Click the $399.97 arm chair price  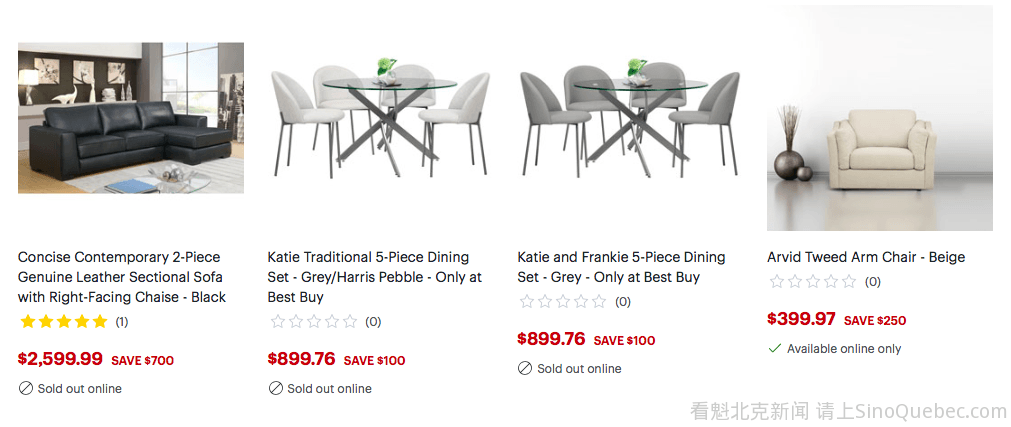[x=801, y=319]
